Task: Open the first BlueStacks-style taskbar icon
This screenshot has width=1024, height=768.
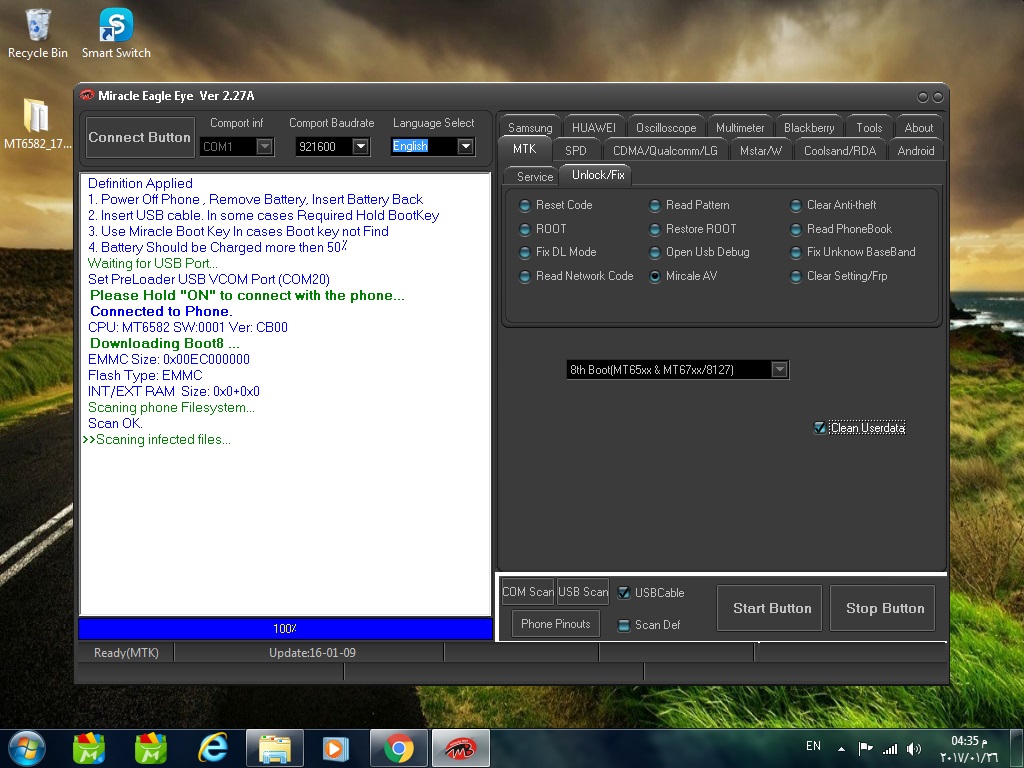Action: [89, 748]
